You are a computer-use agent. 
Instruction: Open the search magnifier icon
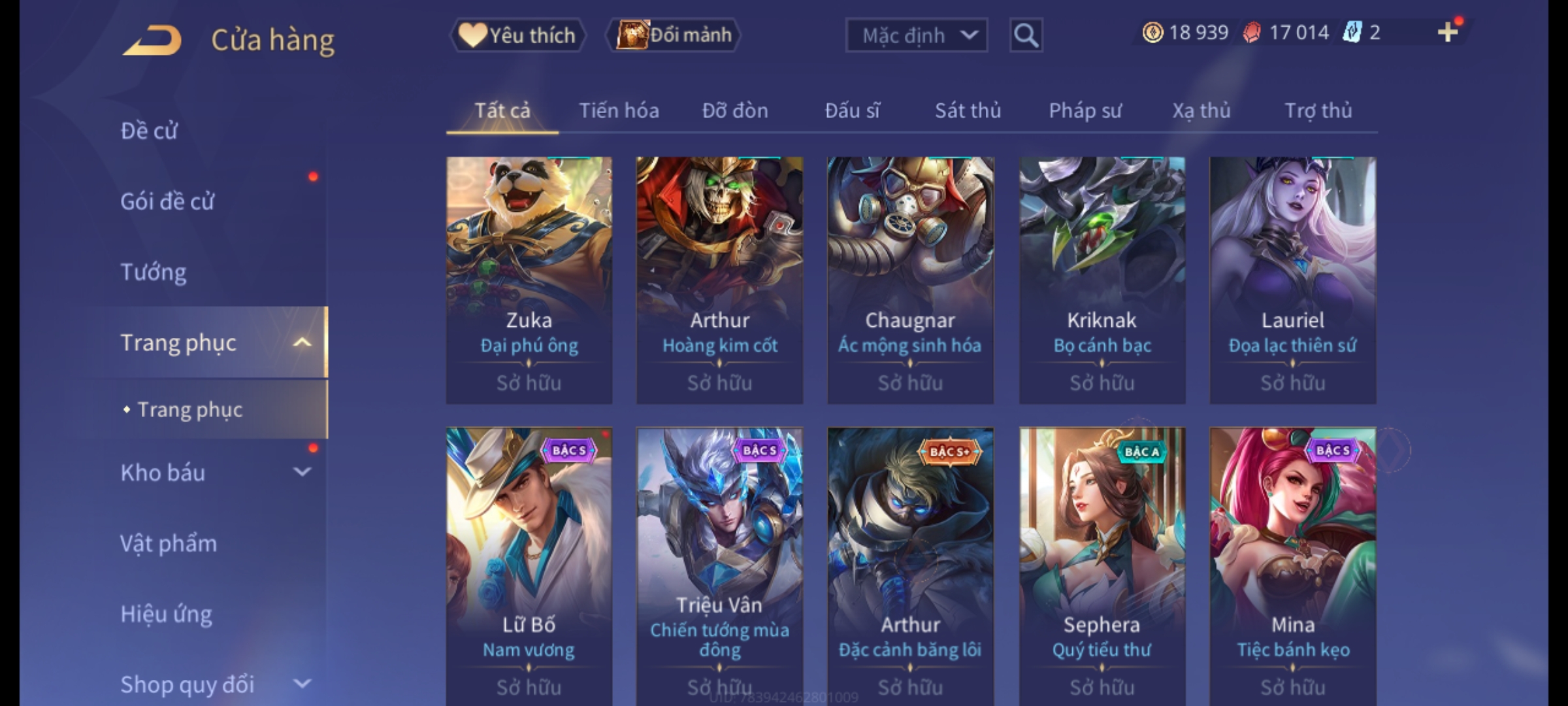(x=1026, y=35)
